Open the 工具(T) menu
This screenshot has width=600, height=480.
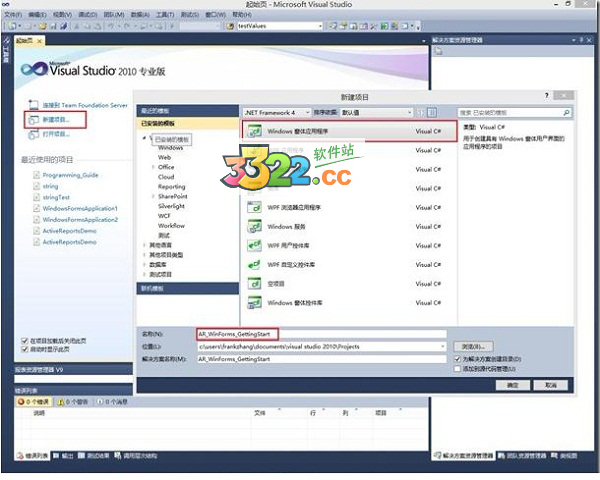(x=165, y=15)
